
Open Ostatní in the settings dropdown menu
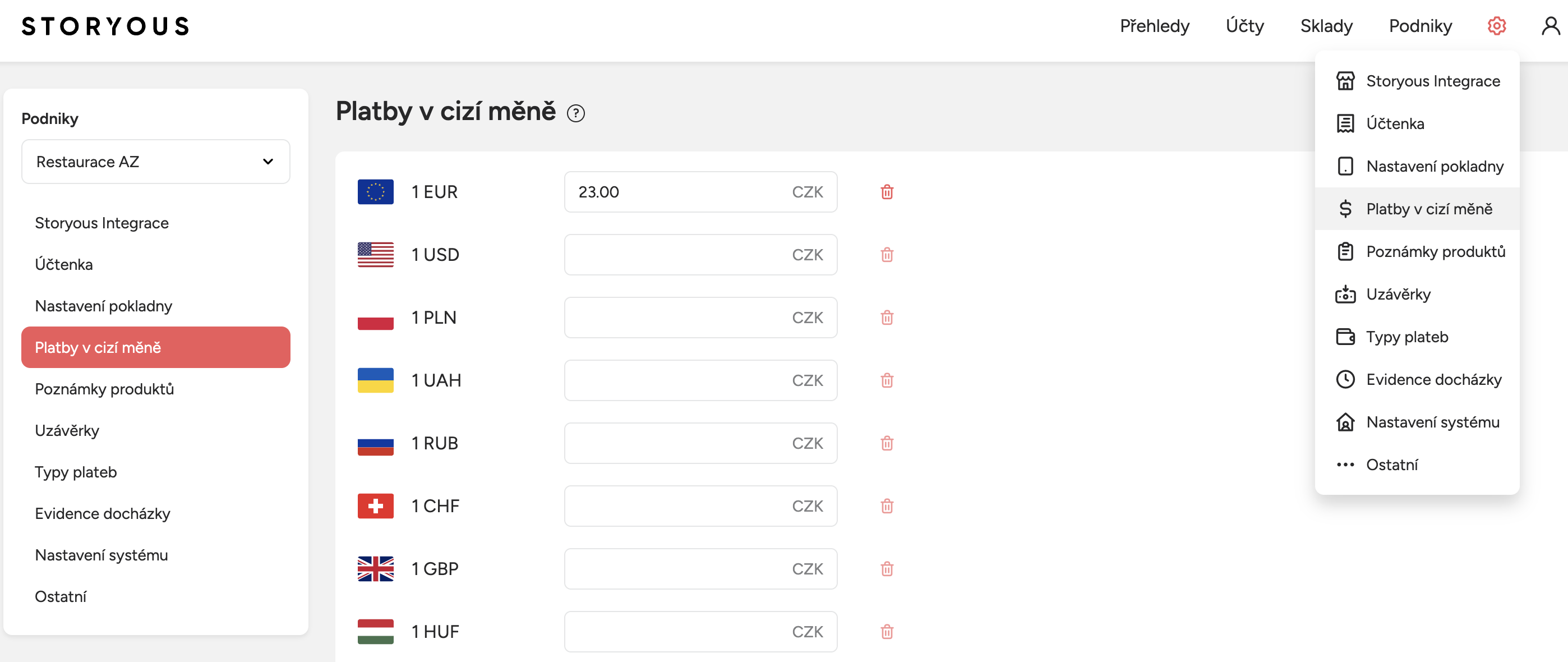click(1391, 465)
